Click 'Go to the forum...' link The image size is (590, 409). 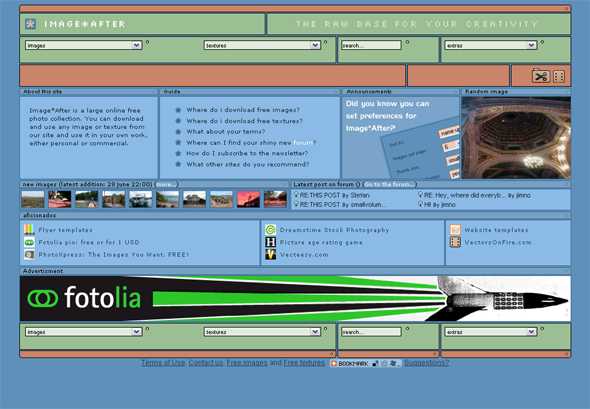pos(390,184)
